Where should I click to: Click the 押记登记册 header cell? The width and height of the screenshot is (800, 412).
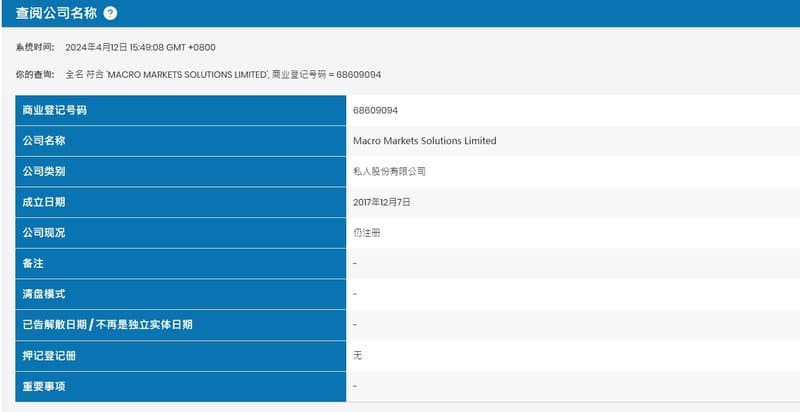[181, 355]
